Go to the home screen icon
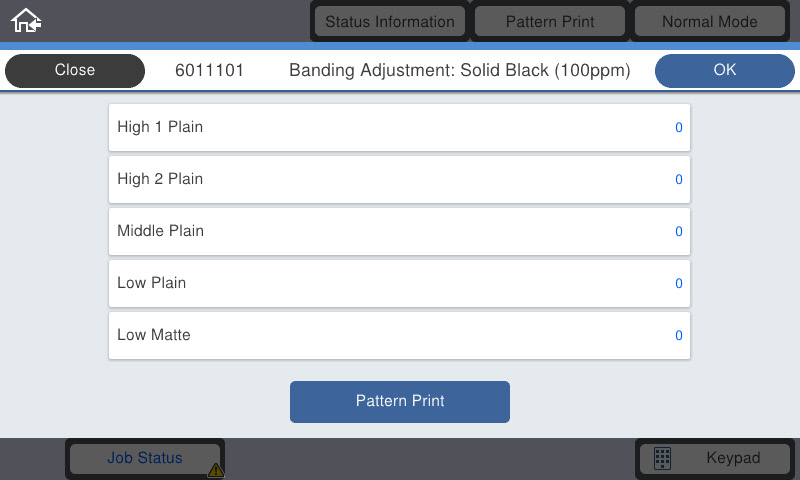Image resolution: width=800 pixels, height=480 pixels. (26, 21)
